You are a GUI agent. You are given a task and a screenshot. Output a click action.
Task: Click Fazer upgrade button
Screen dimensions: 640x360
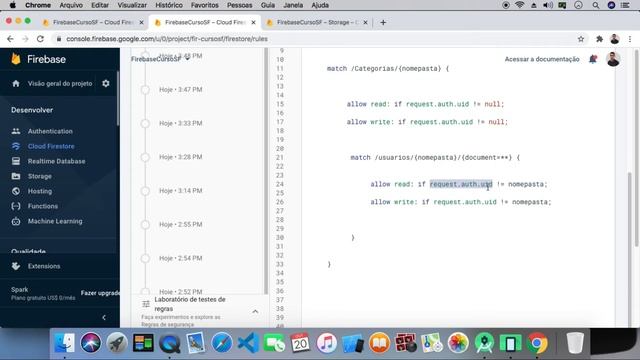100,293
